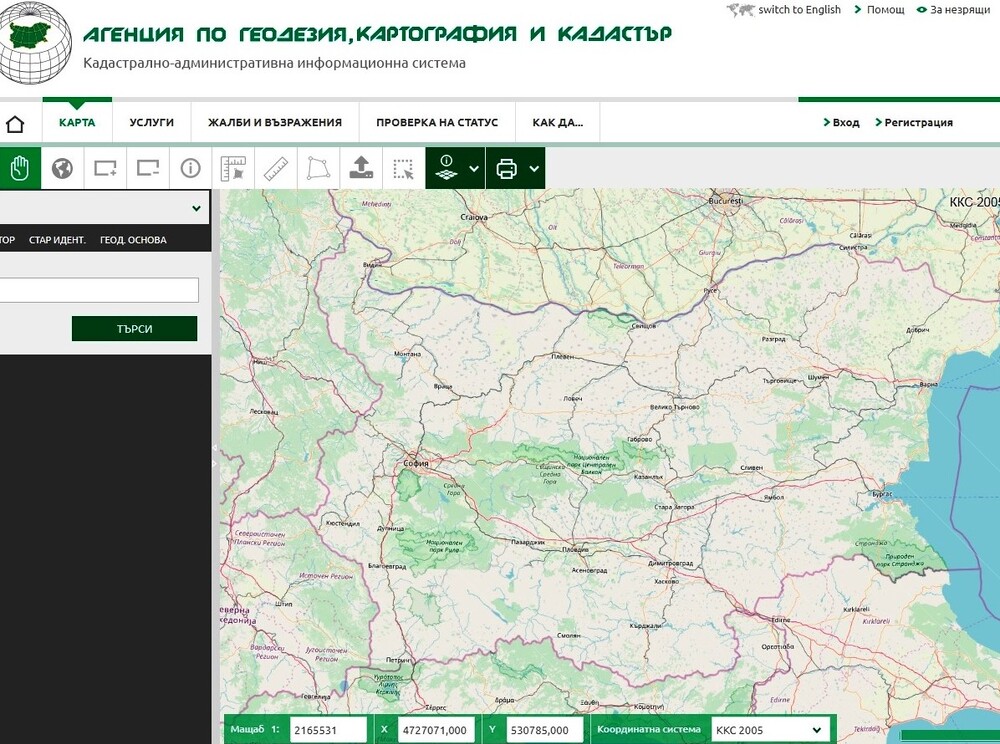This screenshot has width=1000, height=744.
Task: Select the info identify tool
Action: [x=190, y=168]
